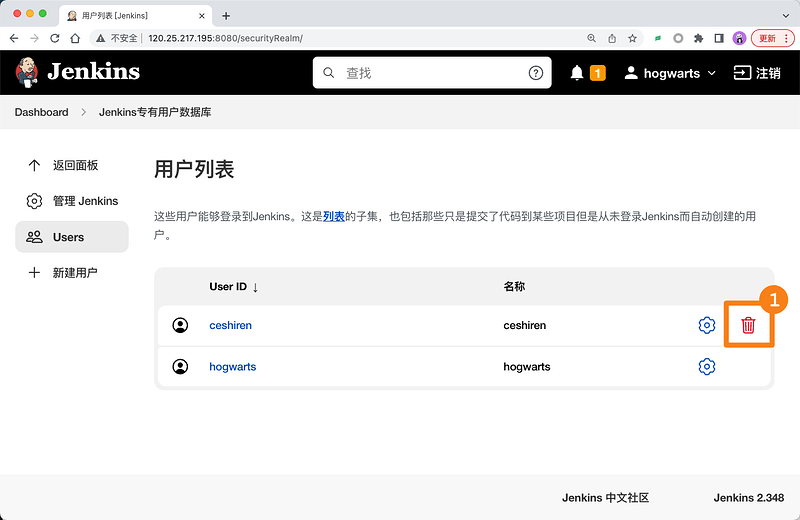Viewport: 800px width, 520px height.
Task: Focus the 查找 search box
Action: click(x=432, y=73)
